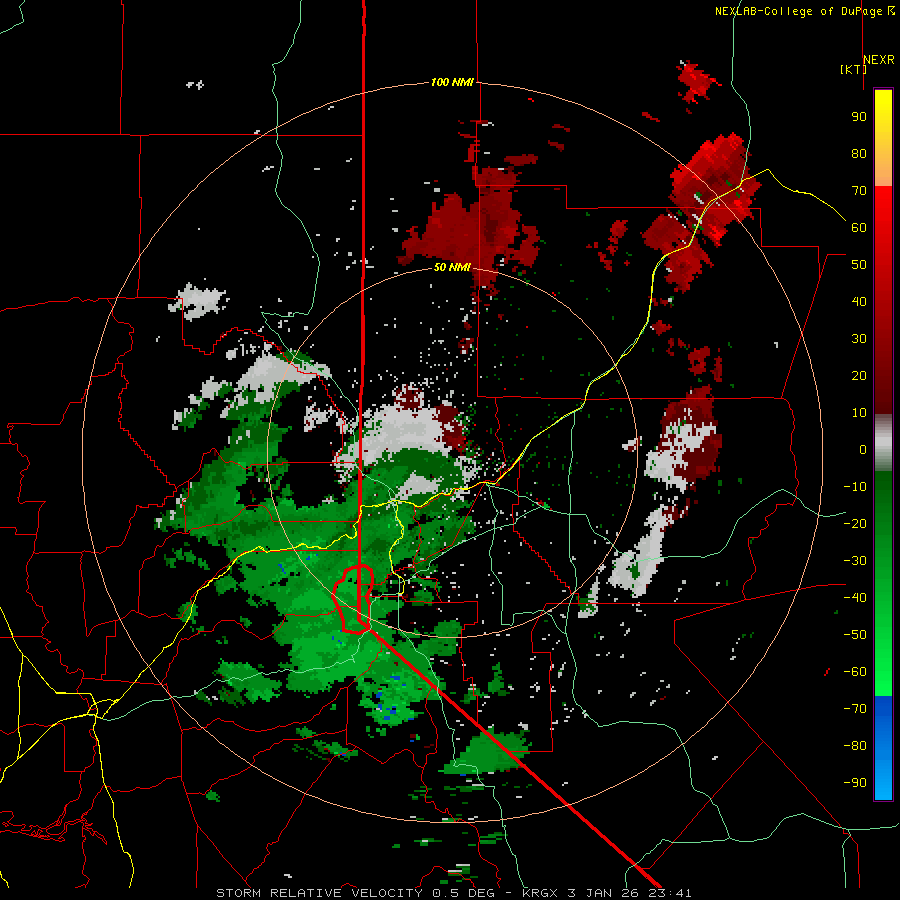
Task: Pick the blue segment of the color bar
Action: [883, 748]
